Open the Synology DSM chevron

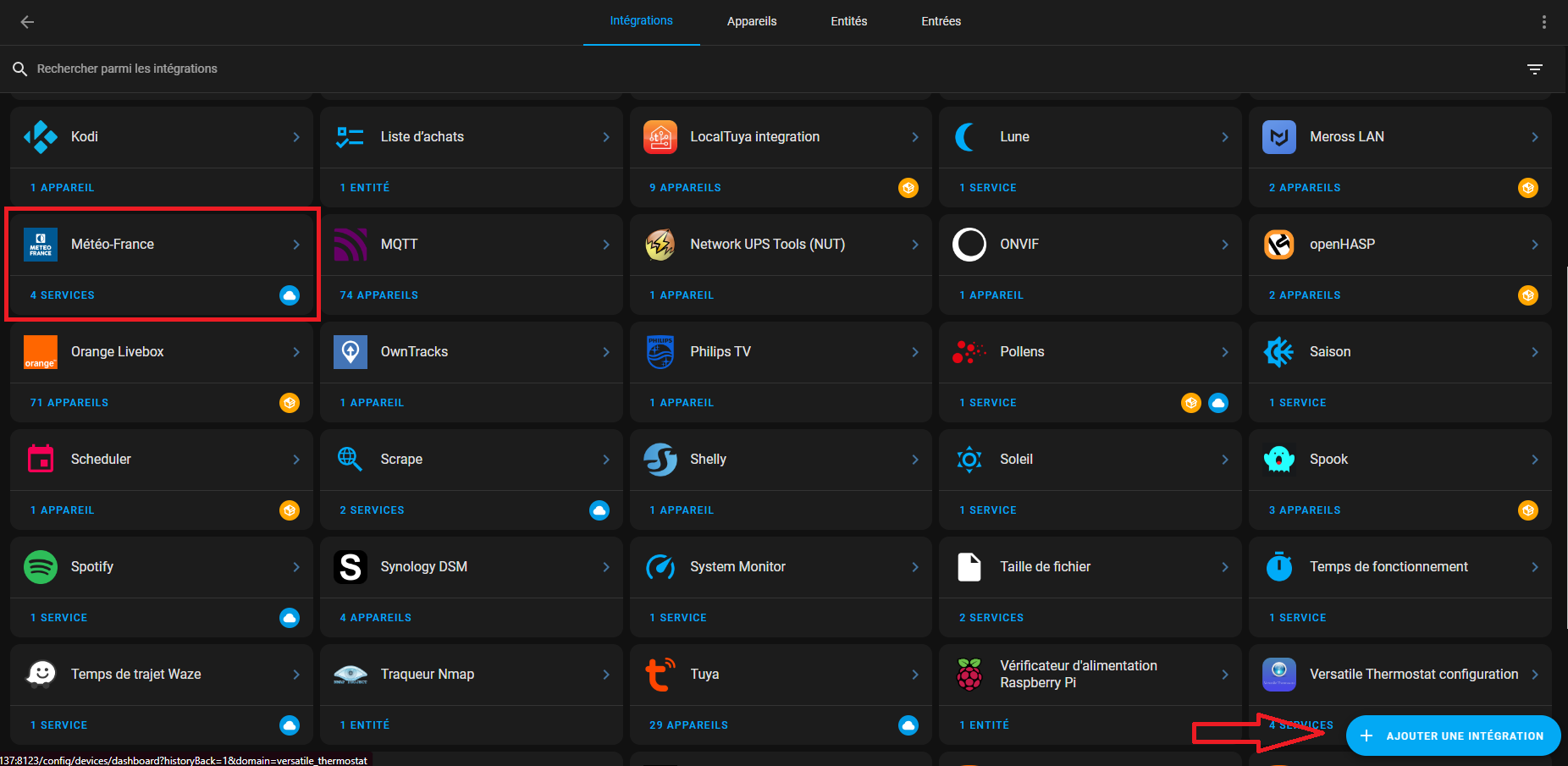606,567
